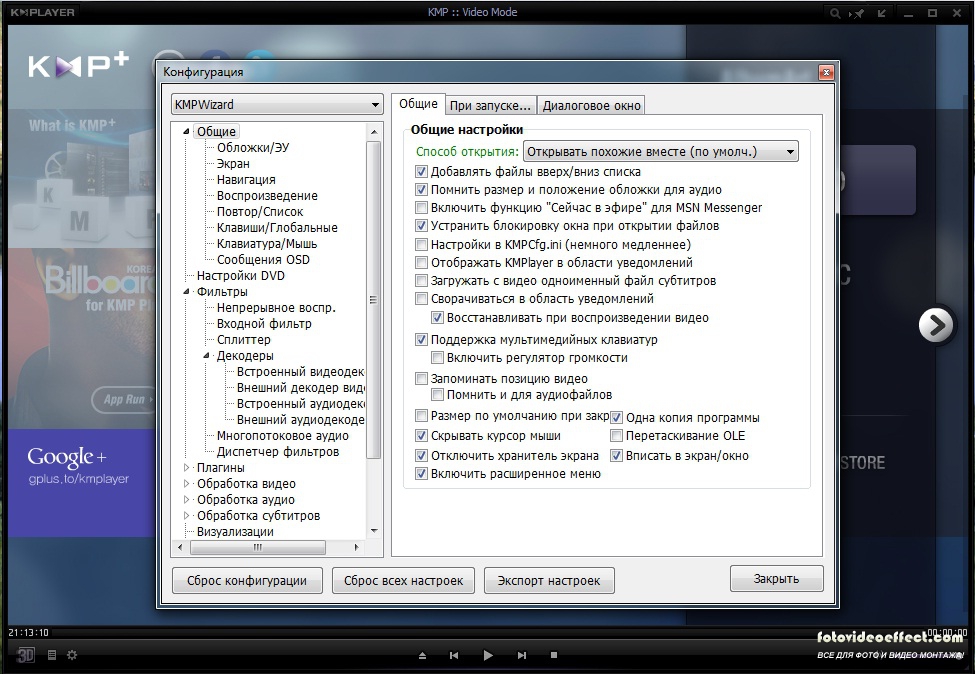Viewport: 975px width, 674px height.
Task: Click the Экспорт настроек button
Action: pyautogui.click(x=549, y=581)
